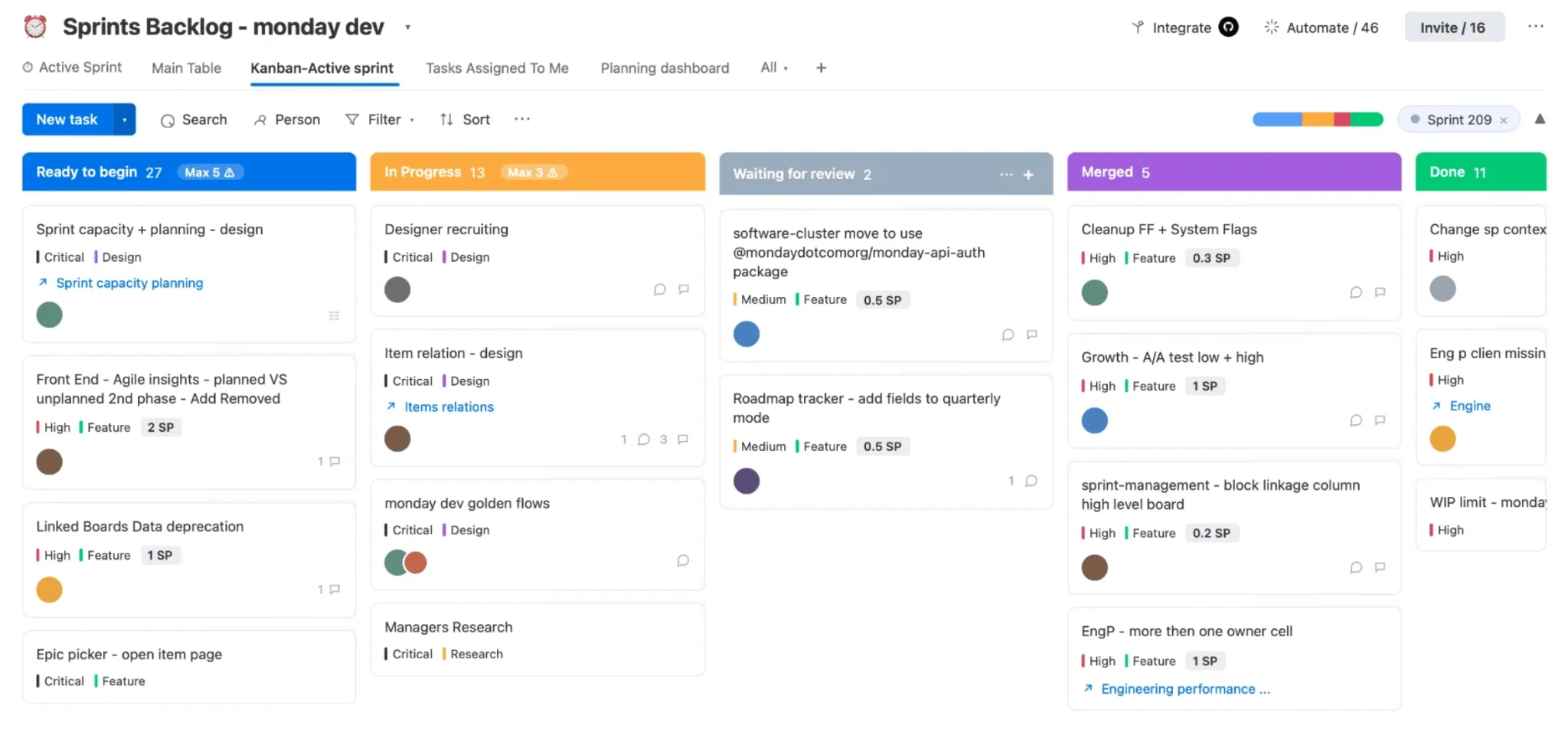
Task: Open Engineering performance link
Action: click(x=1185, y=689)
